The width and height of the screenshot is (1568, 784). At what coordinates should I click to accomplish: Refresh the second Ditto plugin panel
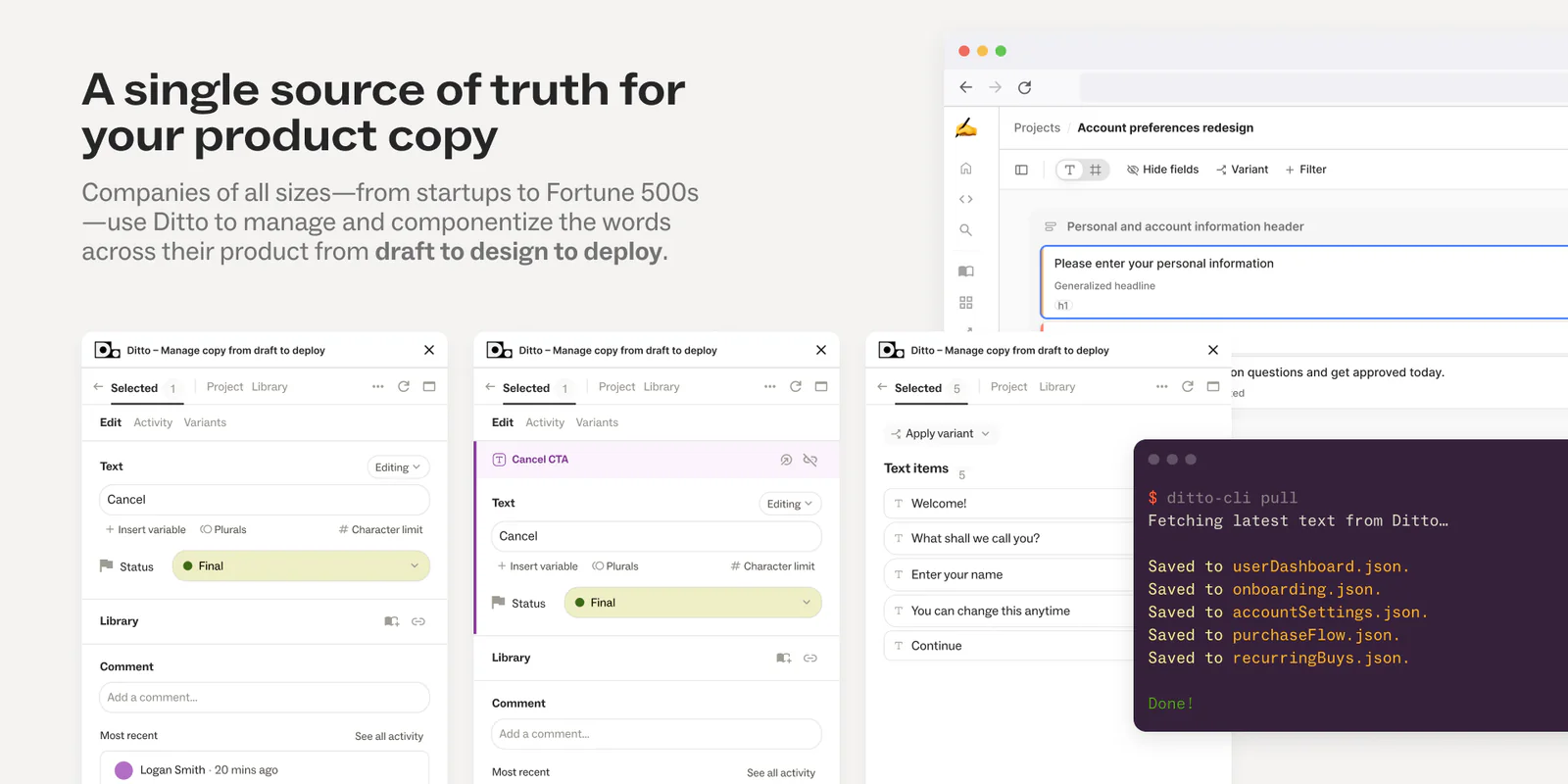pyautogui.click(x=796, y=387)
